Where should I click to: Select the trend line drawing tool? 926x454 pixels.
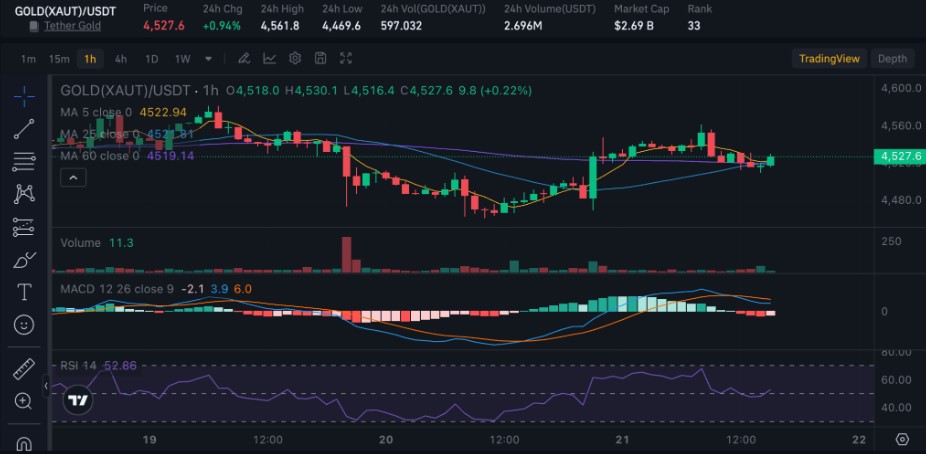coord(24,129)
